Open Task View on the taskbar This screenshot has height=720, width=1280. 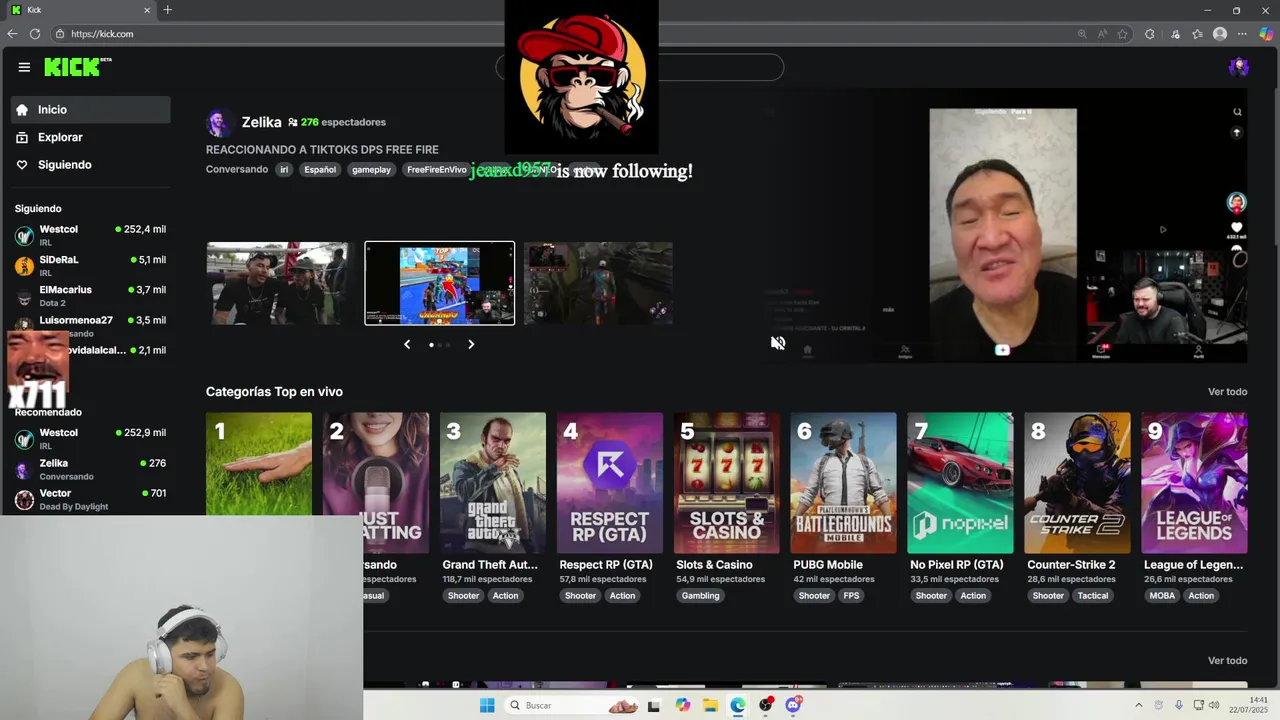[654, 705]
